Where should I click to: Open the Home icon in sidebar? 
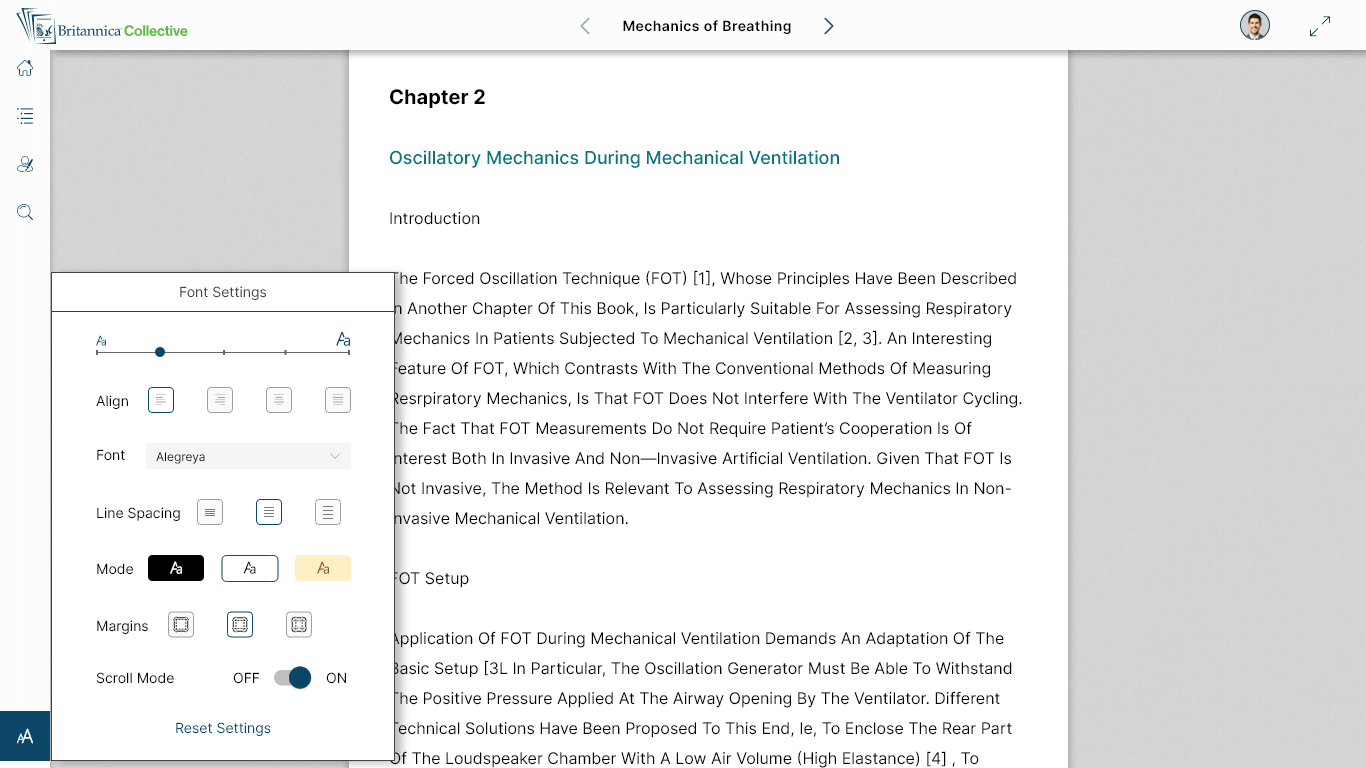[25, 68]
